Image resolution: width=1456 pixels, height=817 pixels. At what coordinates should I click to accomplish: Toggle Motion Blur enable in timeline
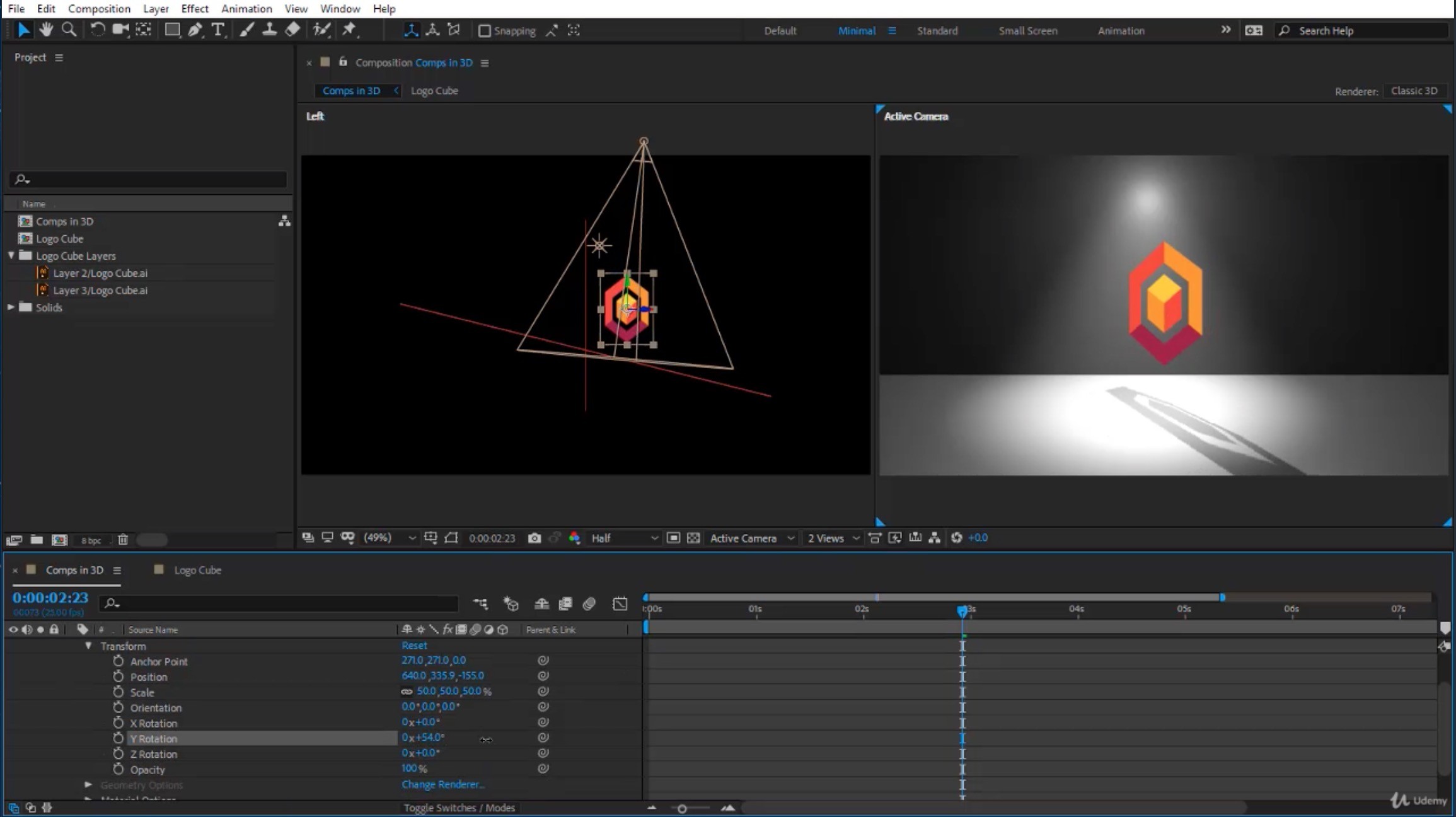click(x=589, y=604)
